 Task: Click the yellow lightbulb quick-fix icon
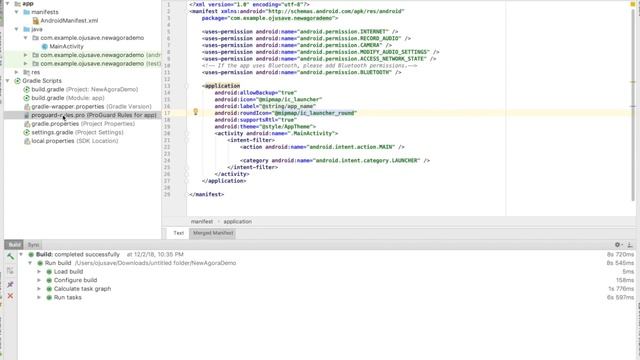(x=196, y=112)
